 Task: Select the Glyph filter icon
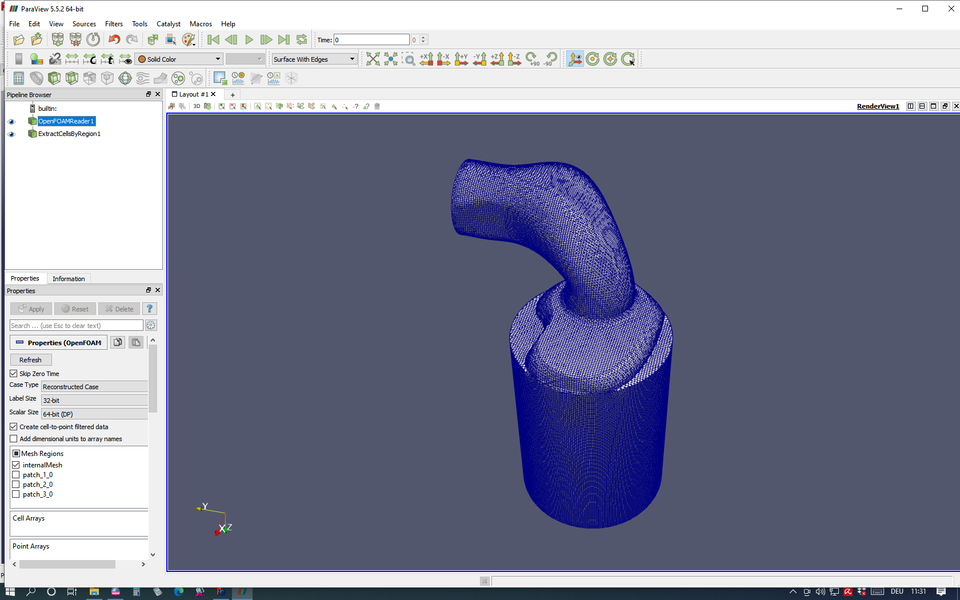point(124,79)
